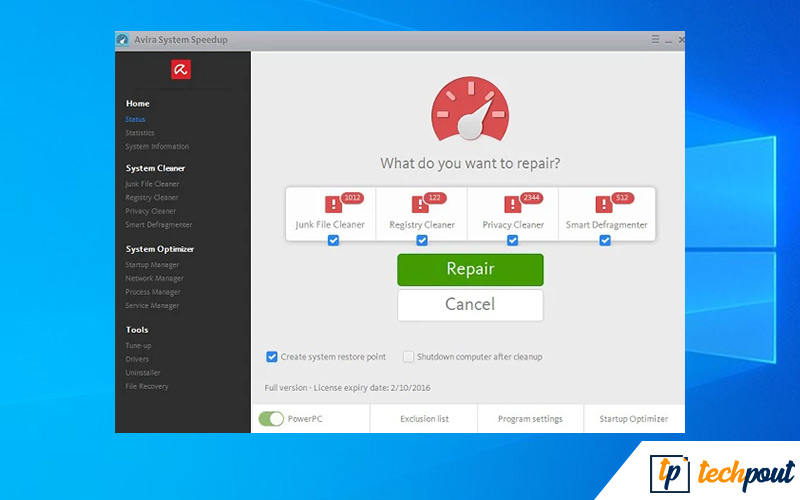
Task: Open Statistics in the Home section
Action: pyautogui.click(x=140, y=133)
